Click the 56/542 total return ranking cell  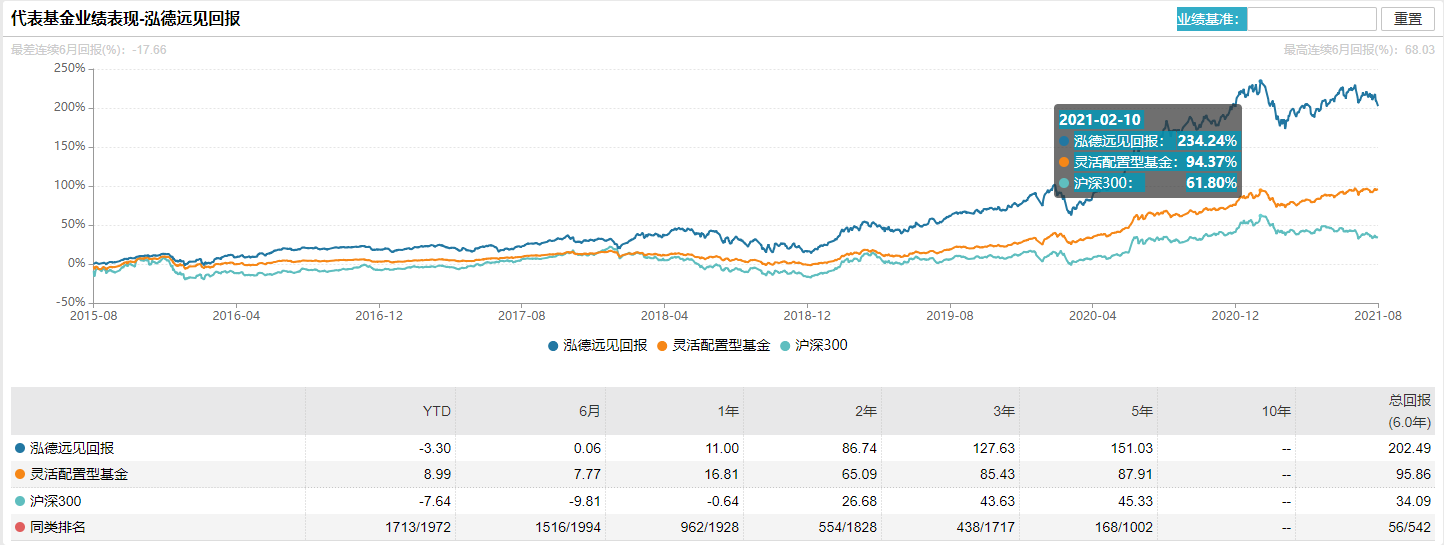click(x=1411, y=527)
